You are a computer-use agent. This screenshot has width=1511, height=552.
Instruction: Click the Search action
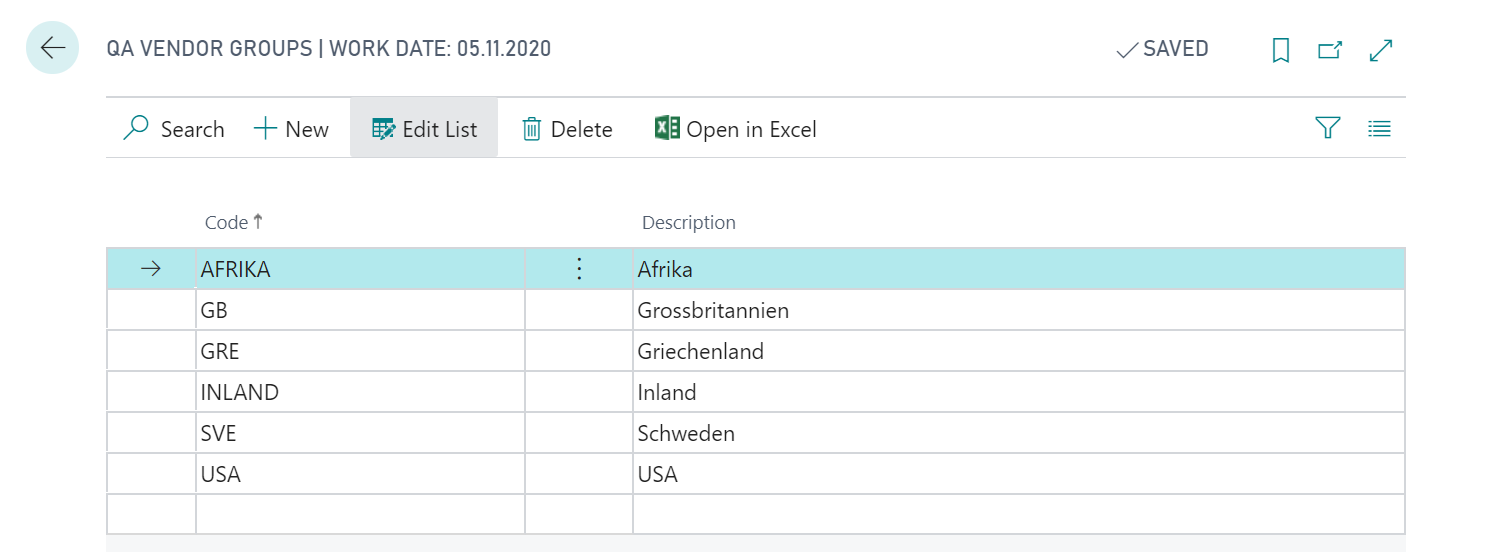click(174, 129)
